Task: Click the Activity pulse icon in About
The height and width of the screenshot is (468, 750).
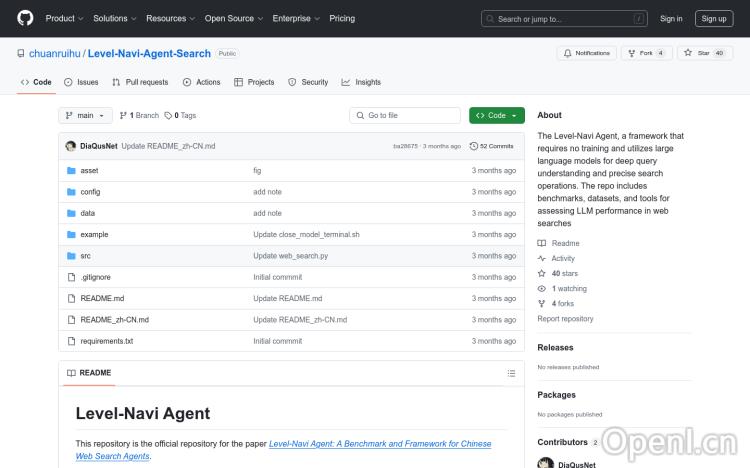Action: [x=542, y=258]
